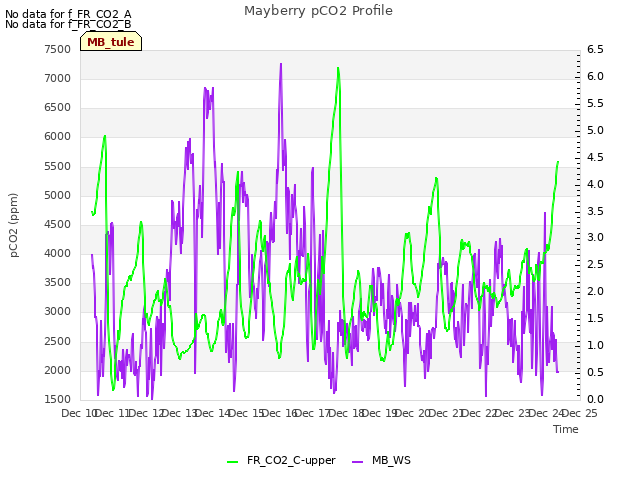The image size is (640, 480).
Task: Click the 0.0 right axis tick label
Action: click(595, 399)
